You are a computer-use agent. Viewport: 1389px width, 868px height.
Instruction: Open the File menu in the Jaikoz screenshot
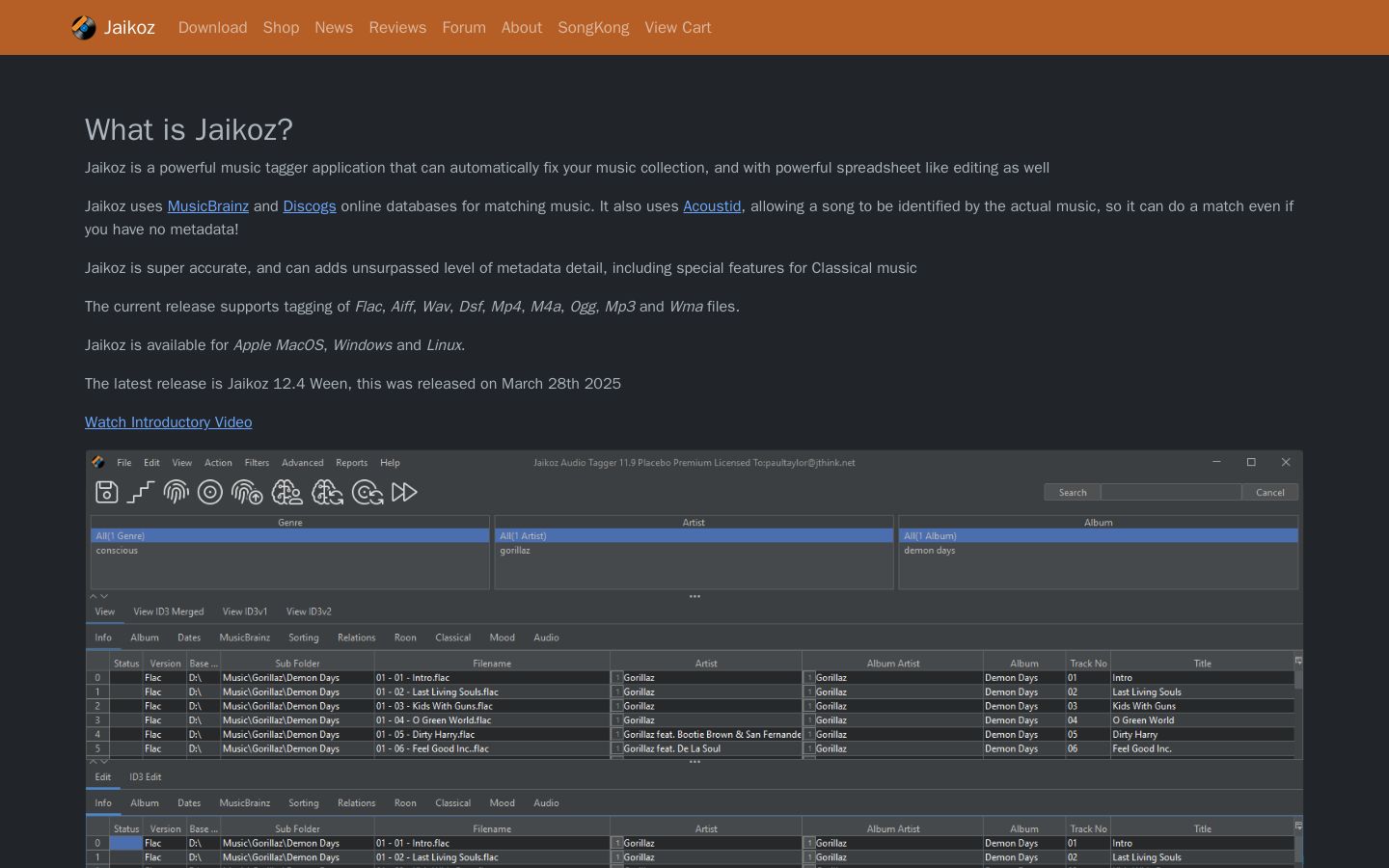[x=124, y=463]
